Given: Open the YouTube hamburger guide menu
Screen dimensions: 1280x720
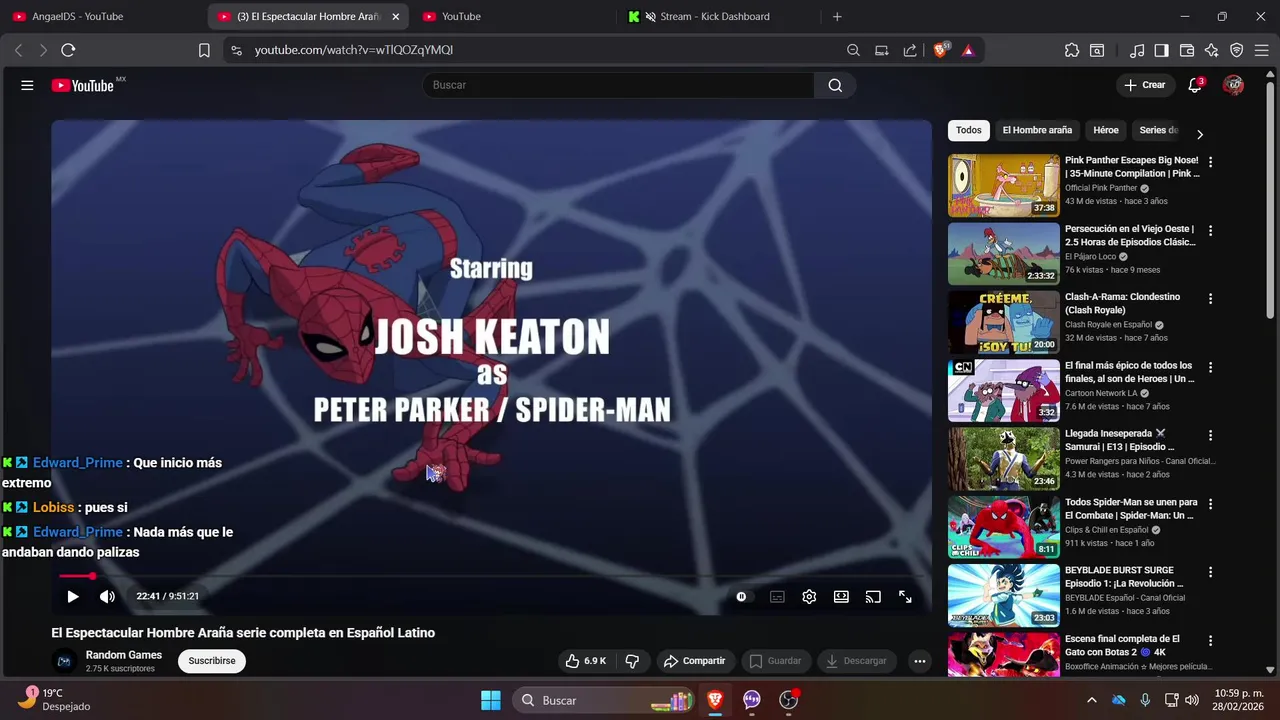Looking at the screenshot, I should coord(27,85).
